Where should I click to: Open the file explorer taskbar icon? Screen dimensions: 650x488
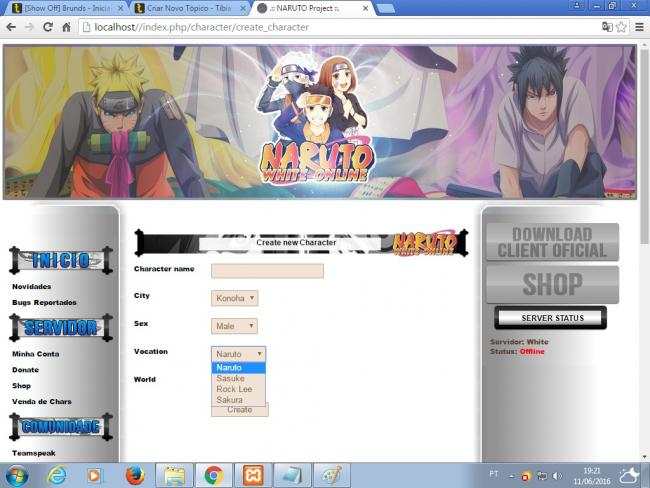[175, 476]
